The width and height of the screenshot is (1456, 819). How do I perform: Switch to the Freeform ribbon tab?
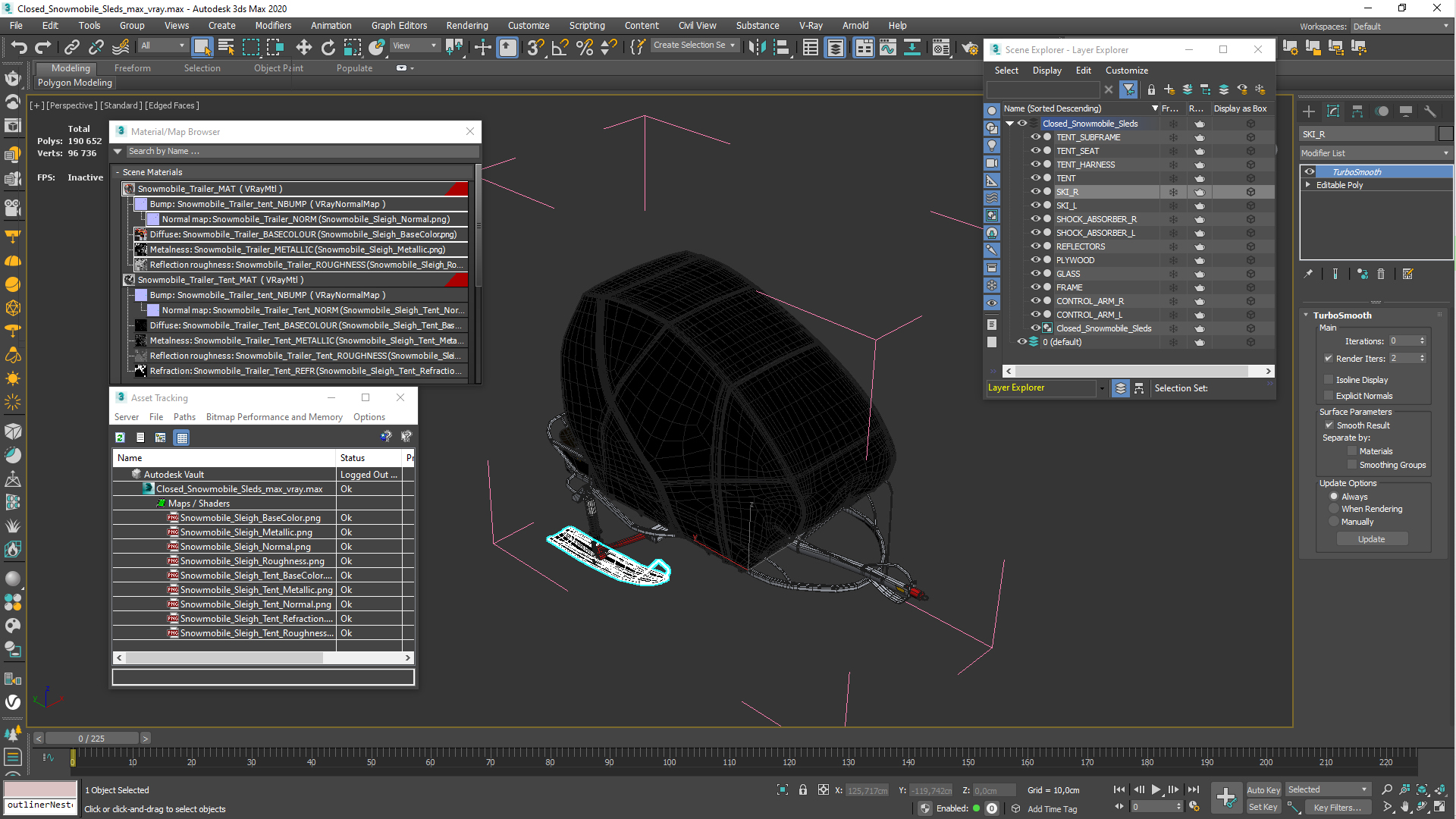tap(133, 68)
